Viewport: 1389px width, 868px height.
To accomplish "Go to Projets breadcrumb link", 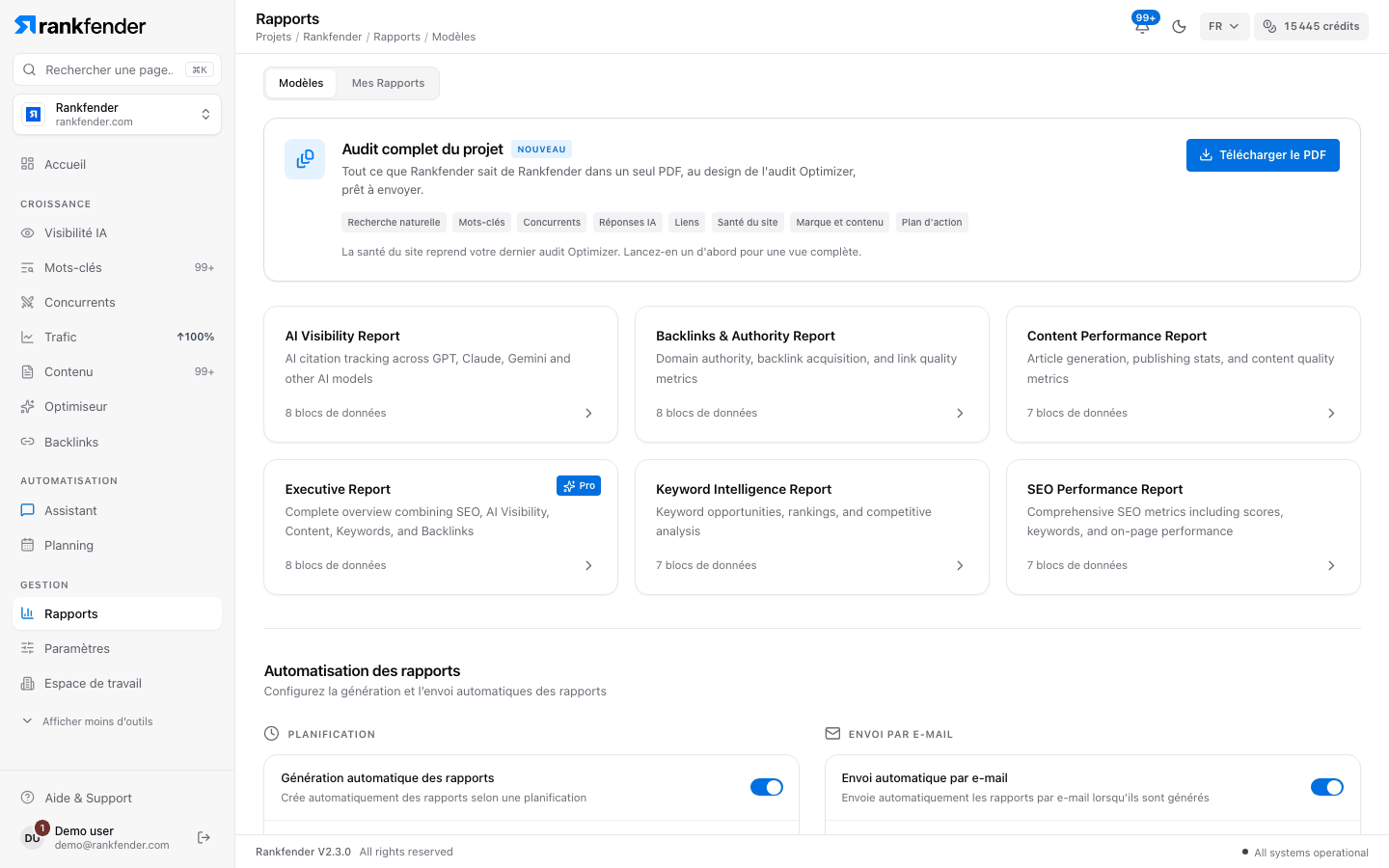I will click(x=273, y=37).
